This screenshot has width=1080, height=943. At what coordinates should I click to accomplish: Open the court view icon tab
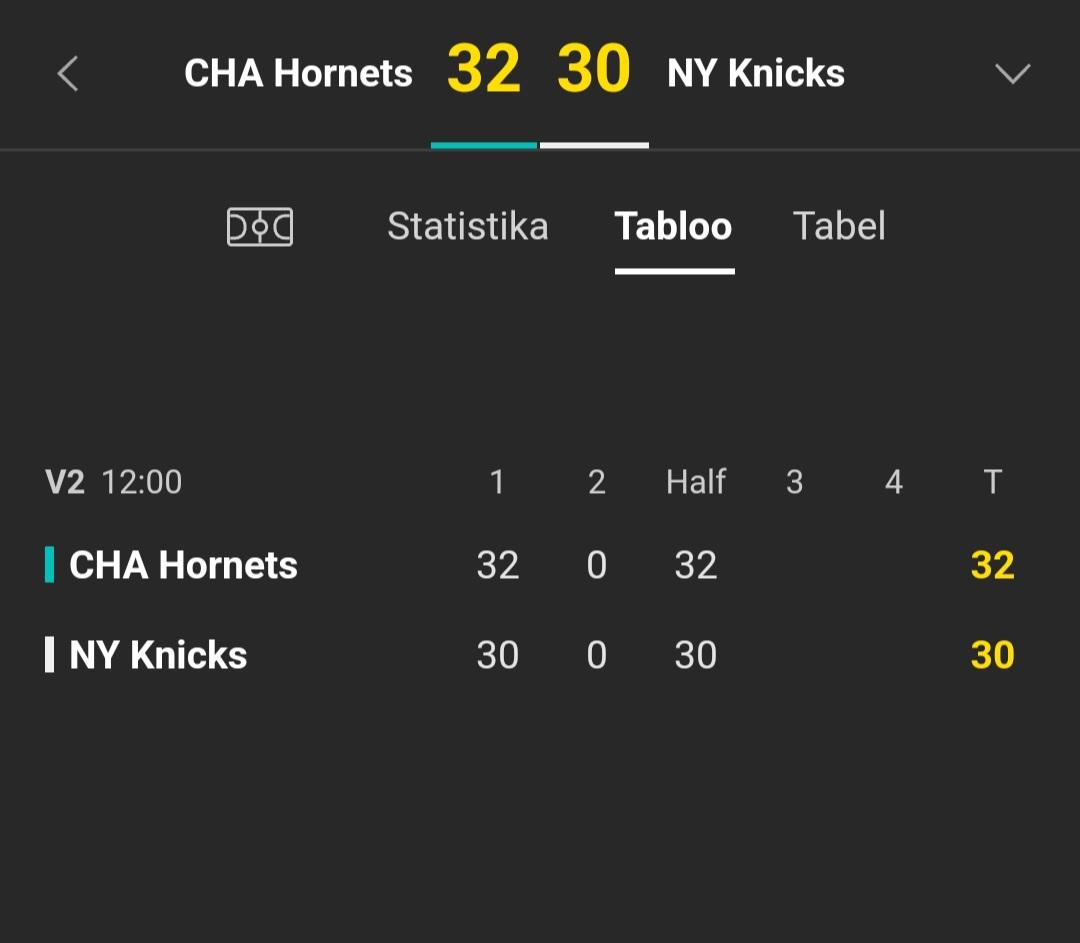(x=260, y=227)
